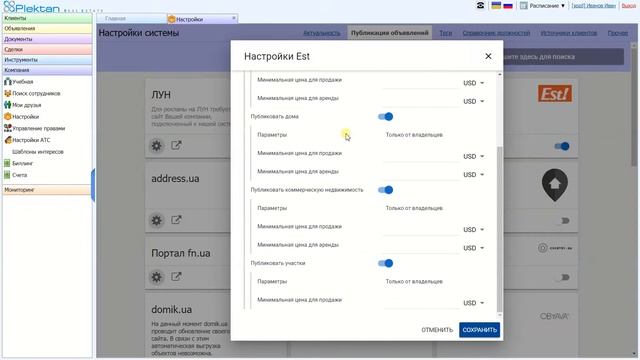Expand Документы sidebar section
This screenshot has height=360, width=640.
47,39
